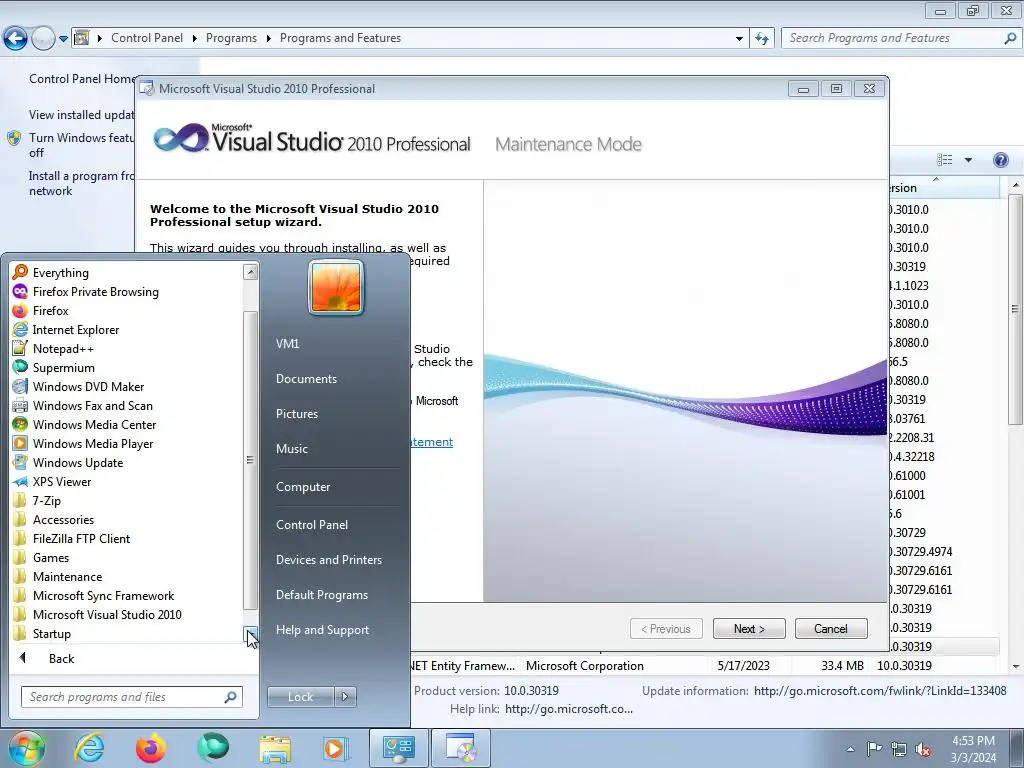The image size is (1024, 768).
Task: Open recent pages dropdown in Control Panel
Action: tap(63, 39)
